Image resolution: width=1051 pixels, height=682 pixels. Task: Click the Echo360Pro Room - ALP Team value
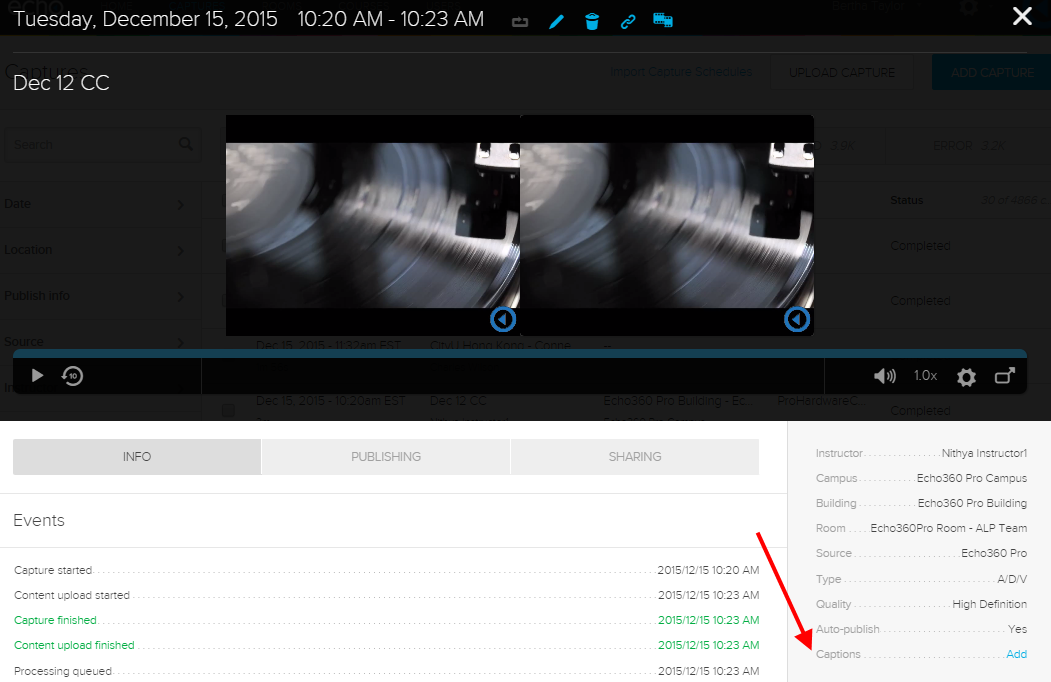pos(948,528)
